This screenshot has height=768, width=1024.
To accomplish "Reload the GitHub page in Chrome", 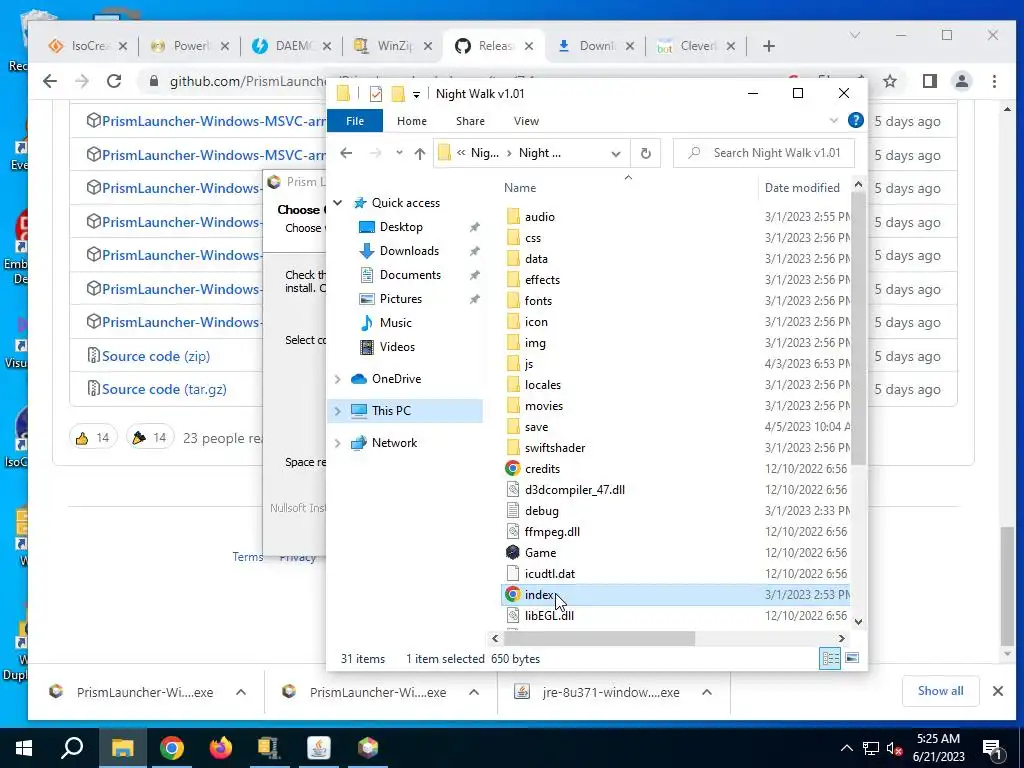I will (x=114, y=81).
